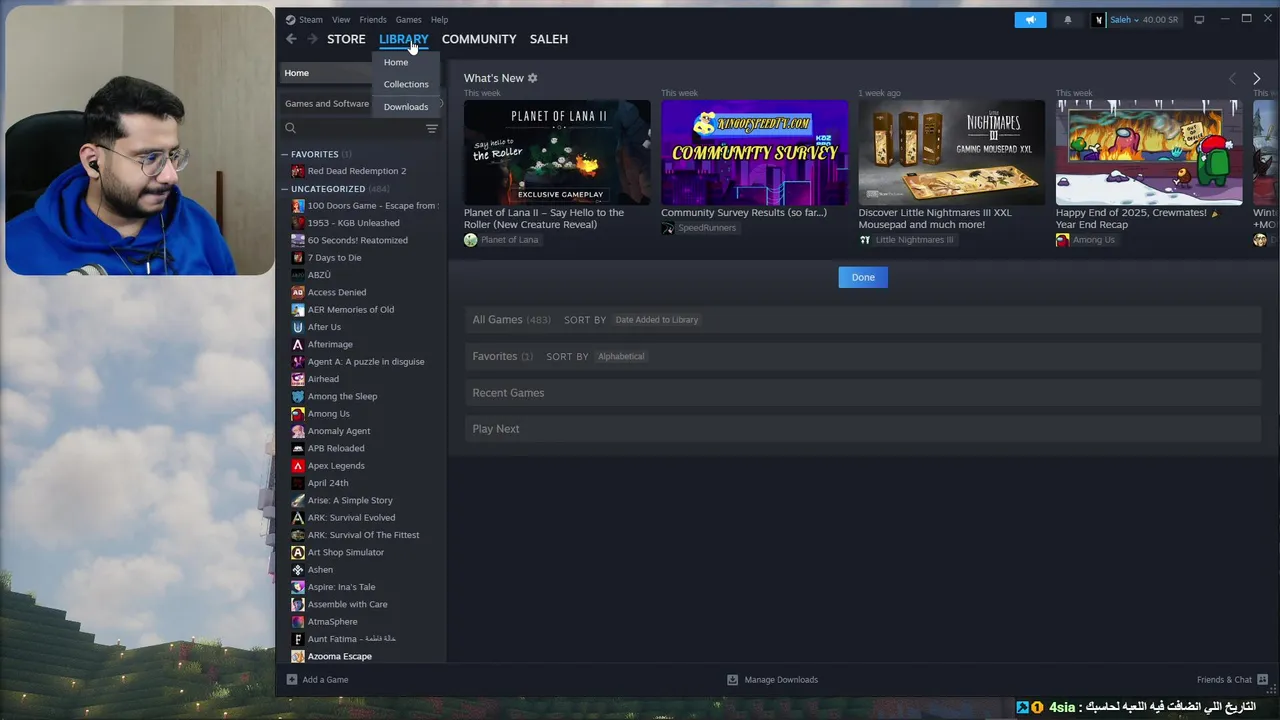Click the Steam logo in title bar
The width and height of the screenshot is (1280, 720).
(x=290, y=20)
